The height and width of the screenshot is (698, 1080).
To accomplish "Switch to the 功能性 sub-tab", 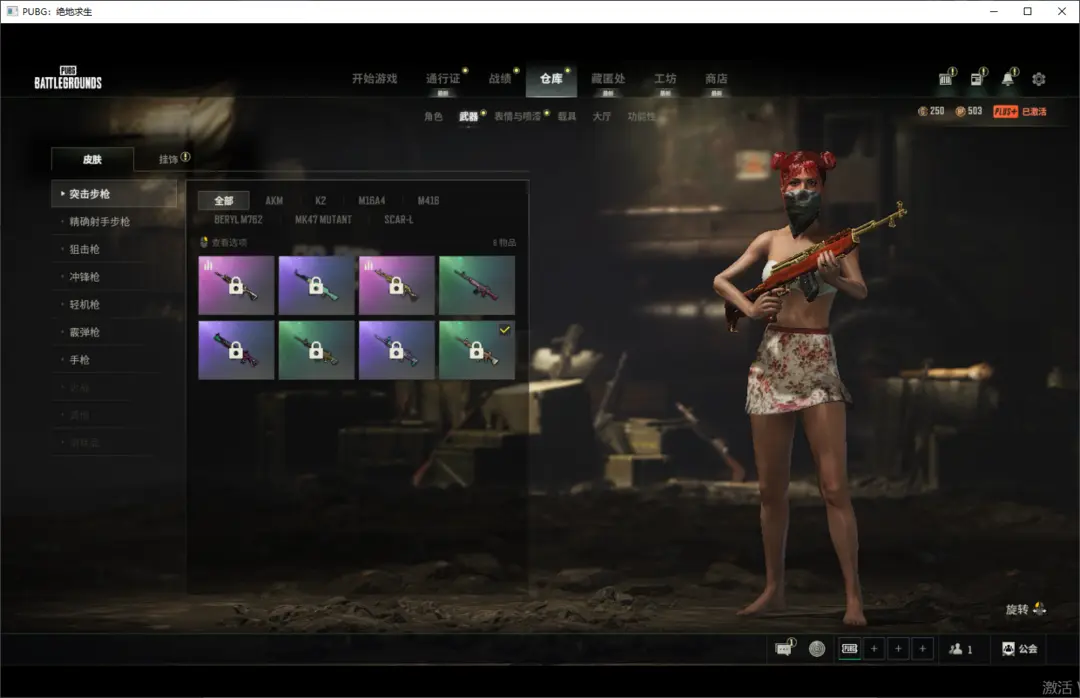I will click(641, 116).
